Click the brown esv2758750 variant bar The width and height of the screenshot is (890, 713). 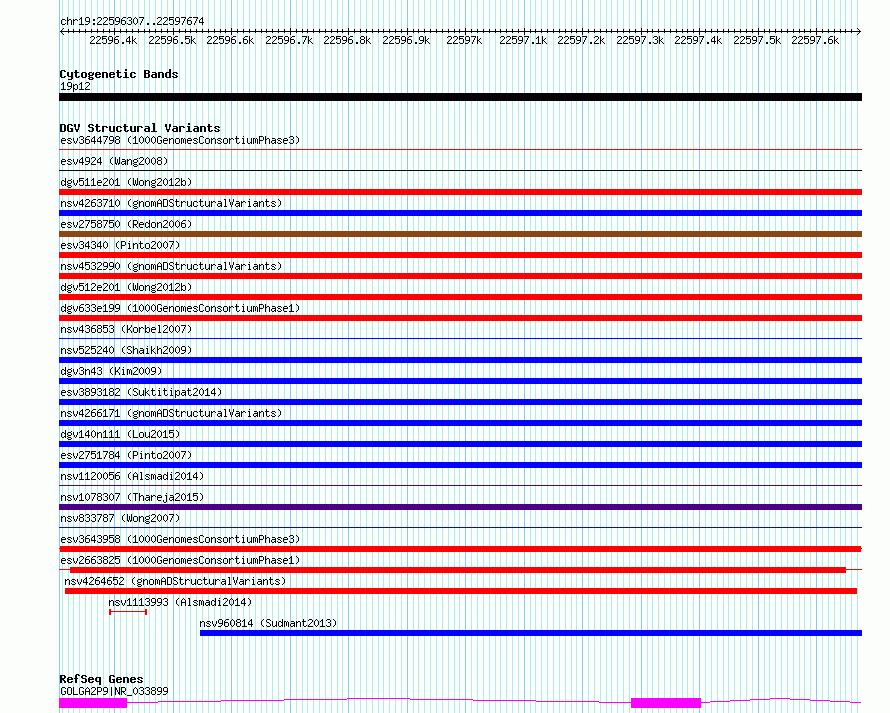pos(460,234)
